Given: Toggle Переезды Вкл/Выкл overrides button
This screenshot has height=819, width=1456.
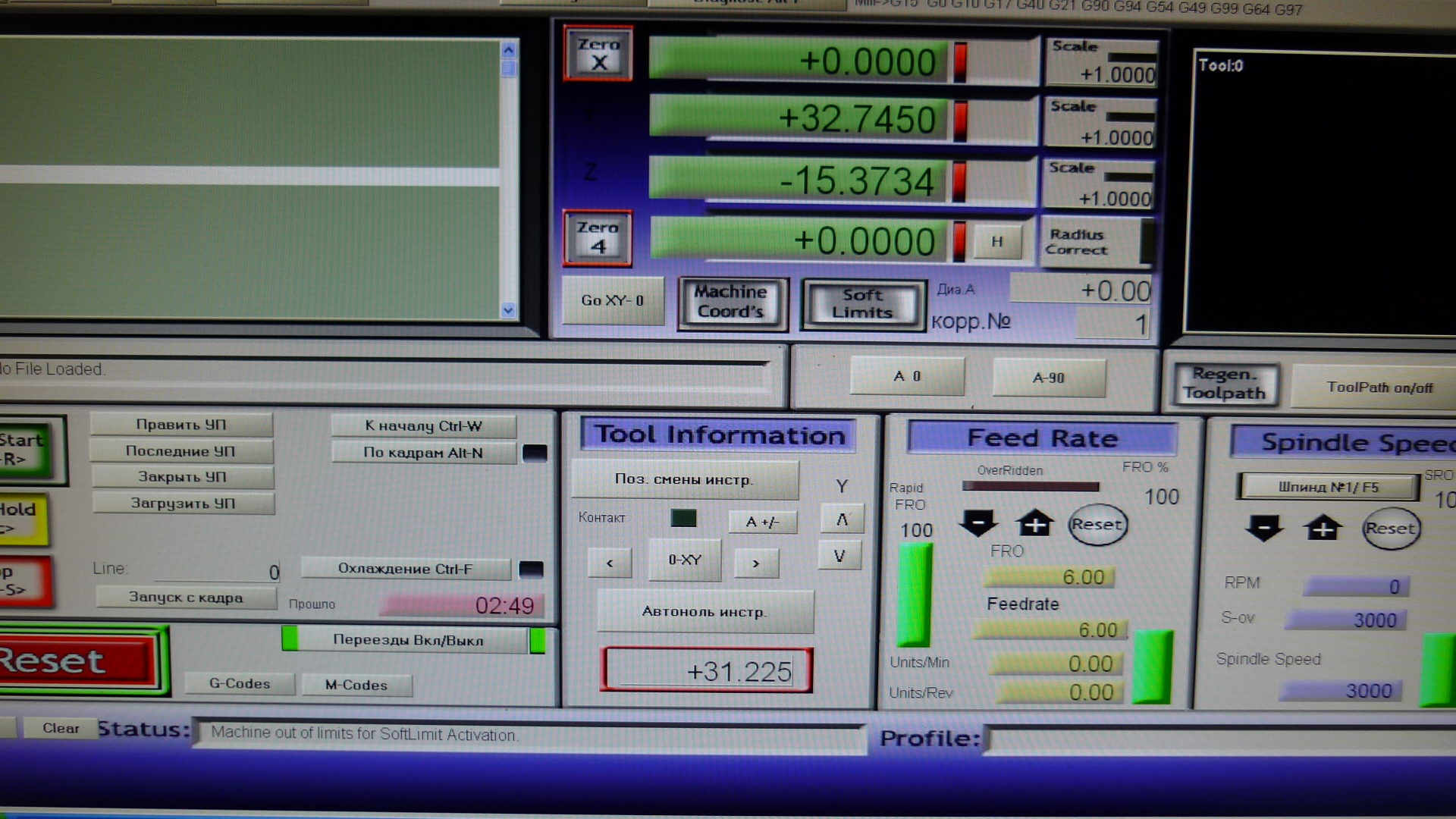Looking at the screenshot, I should [408, 640].
